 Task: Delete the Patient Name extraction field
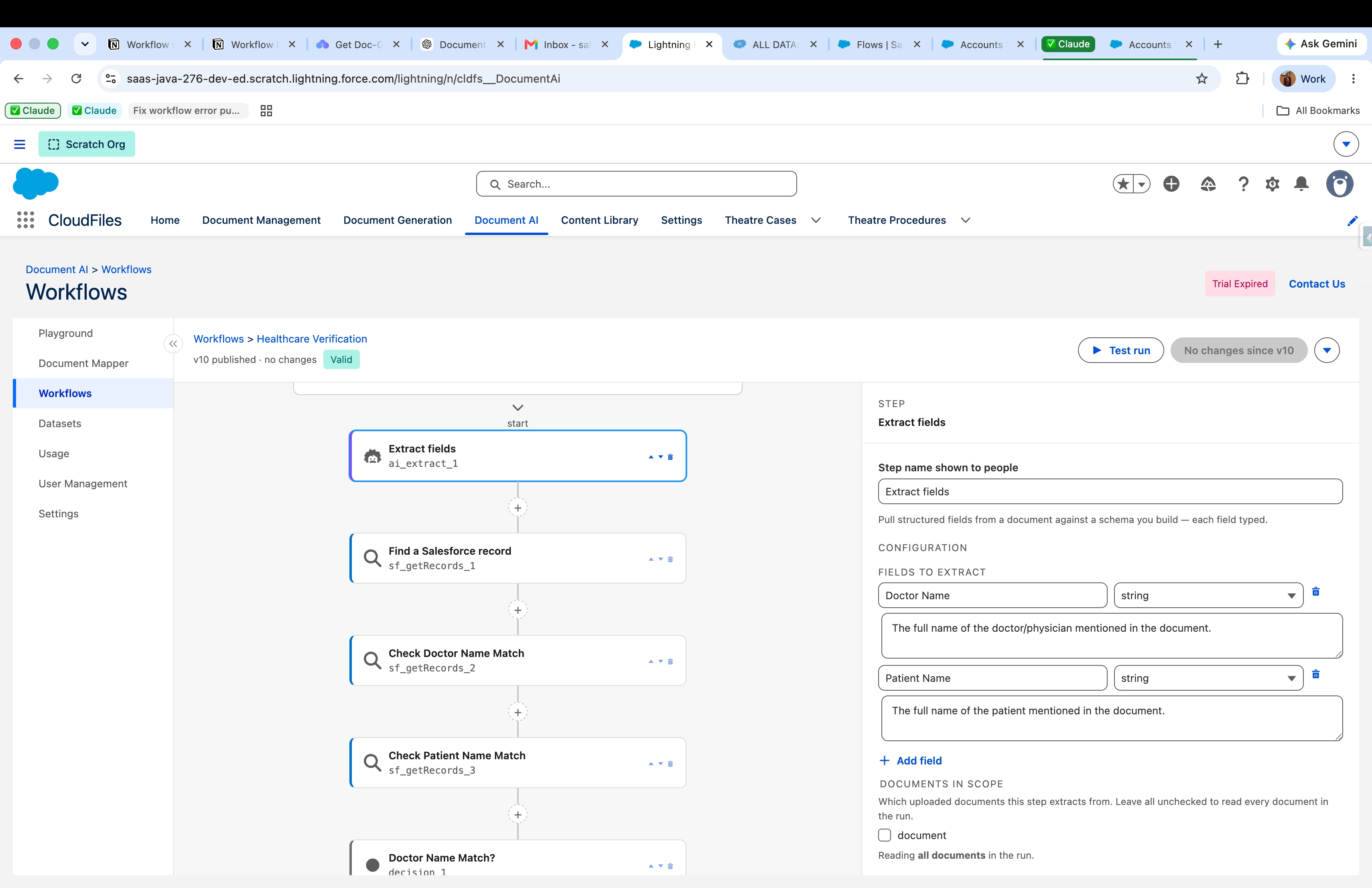(1315, 674)
